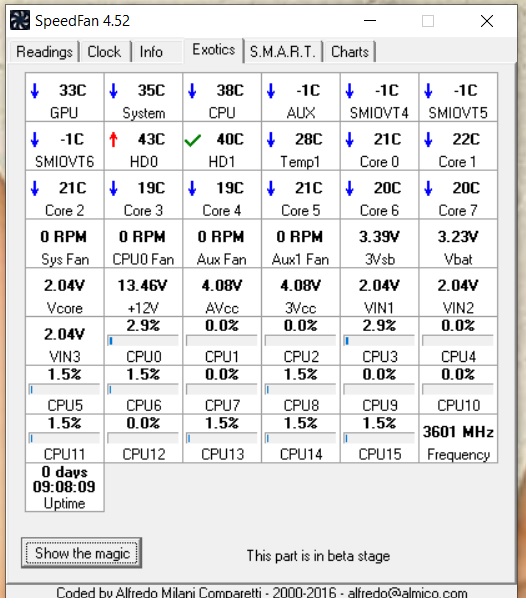Click the red up arrow beside HD0 temperature
526x604 pixels.
tap(113, 139)
